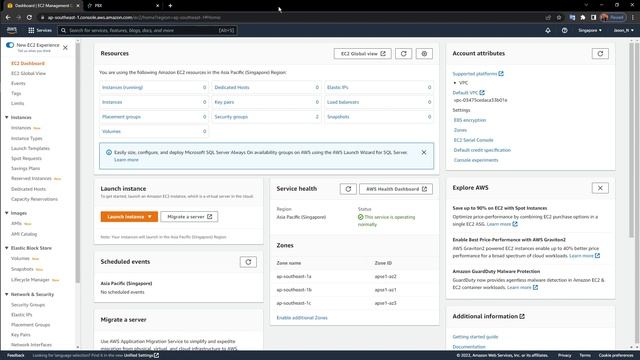Toggle New EC2 Experience switch
640x360 pixels.
tap(10, 45)
